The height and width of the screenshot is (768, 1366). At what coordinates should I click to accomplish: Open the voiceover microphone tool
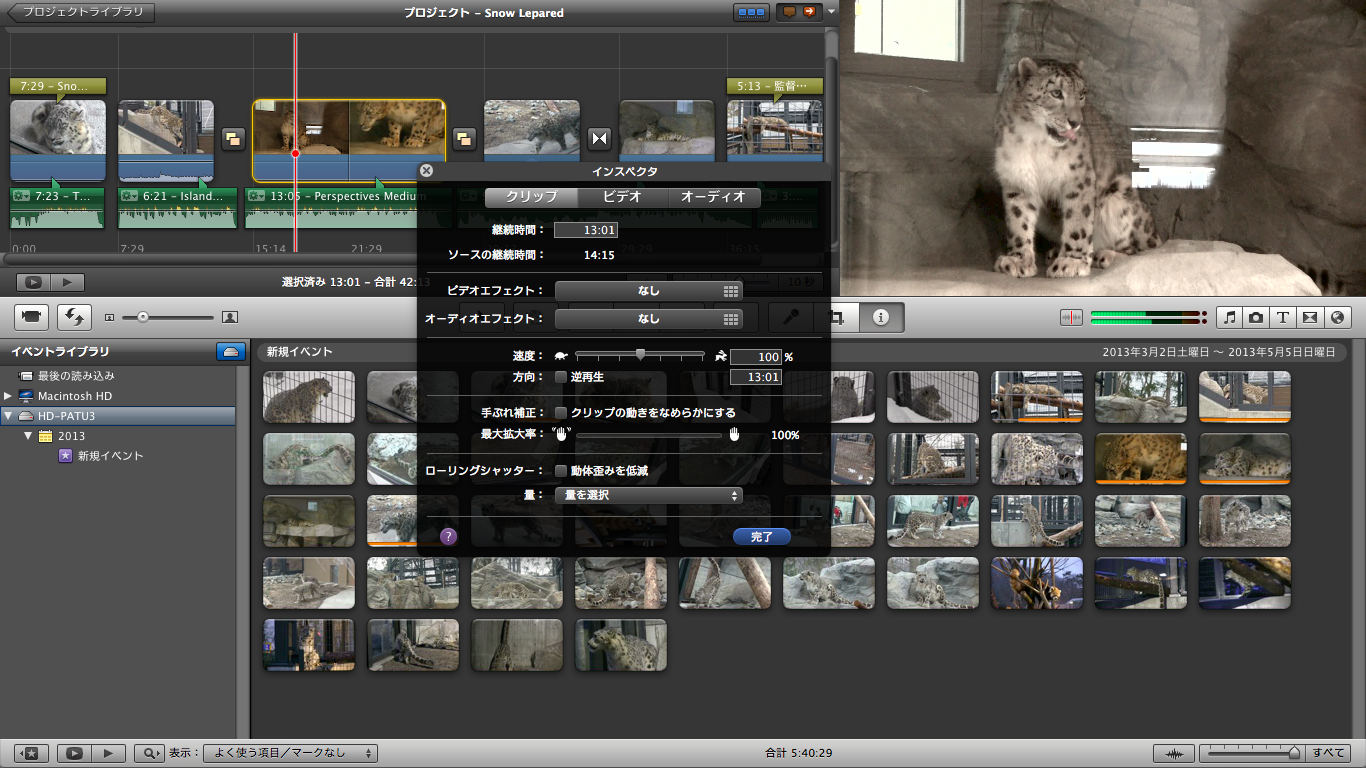(x=790, y=317)
